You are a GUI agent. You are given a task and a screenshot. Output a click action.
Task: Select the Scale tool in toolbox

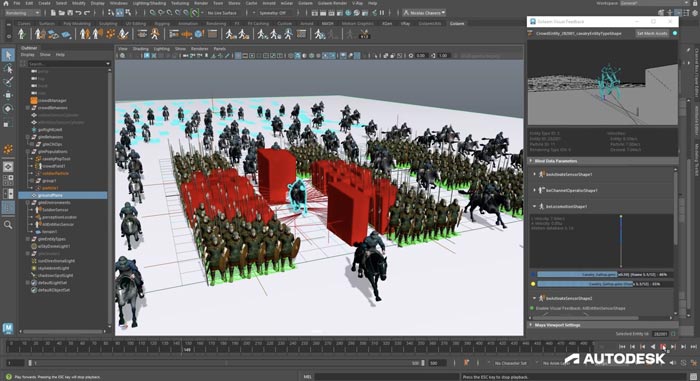(x=8, y=124)
